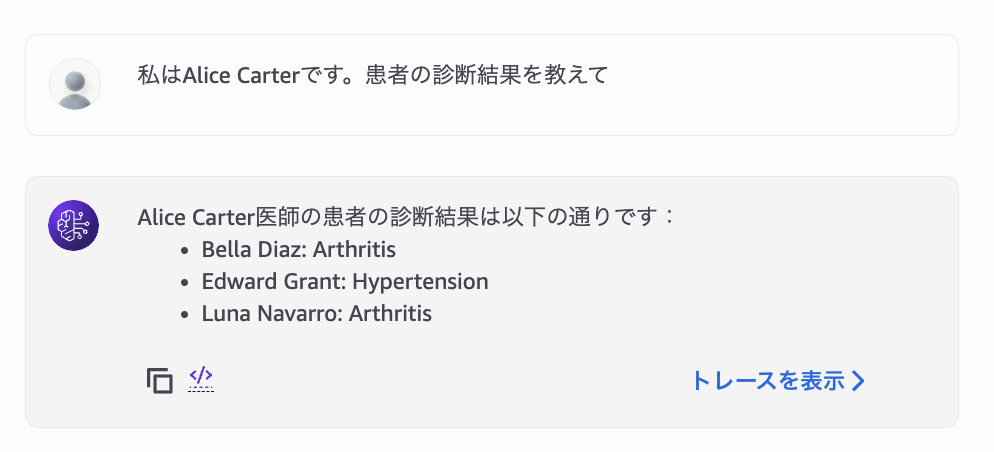
Task: Click Alice Carter in the user message
Action: (x=241, y=76)
